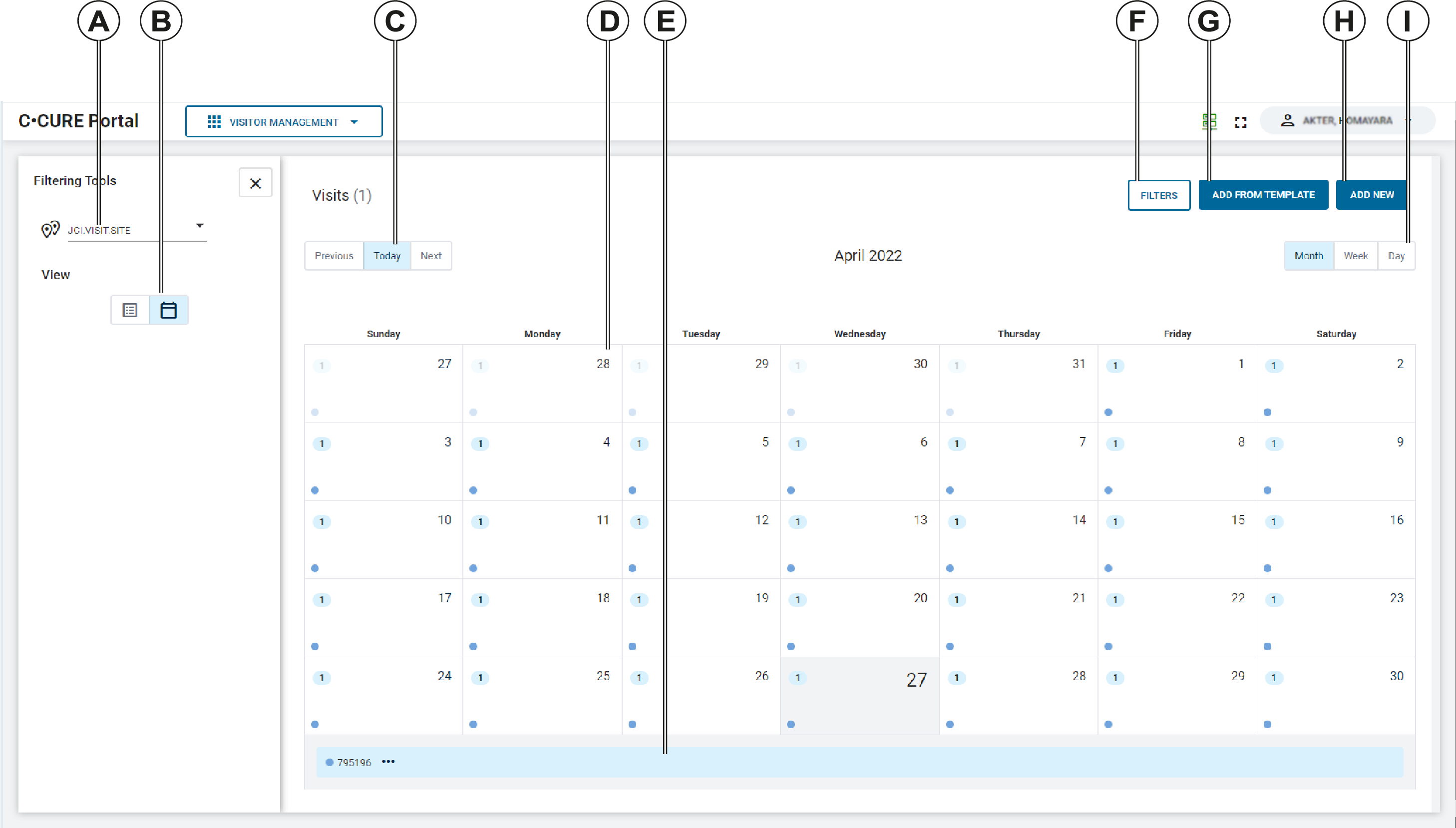Viewport: 1456px width, 828px height.
Task: Click the calendar view icon
Action: [168, 310]
